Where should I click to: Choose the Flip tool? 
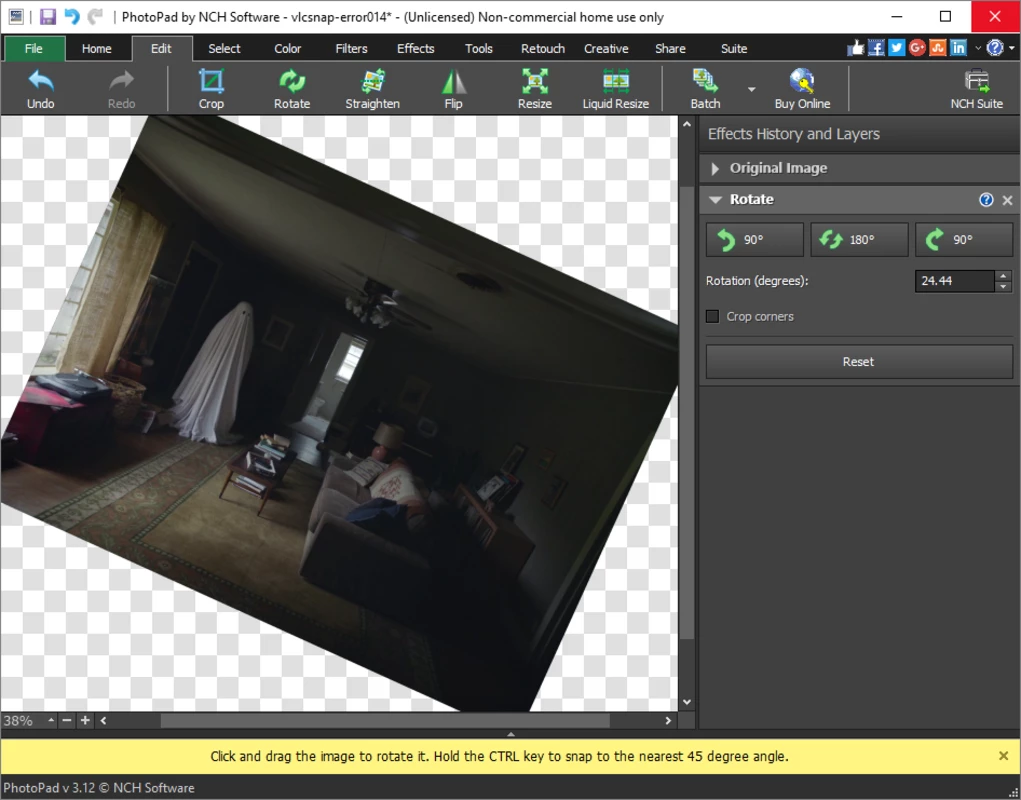pyautogui.click(x=453, y=89)
